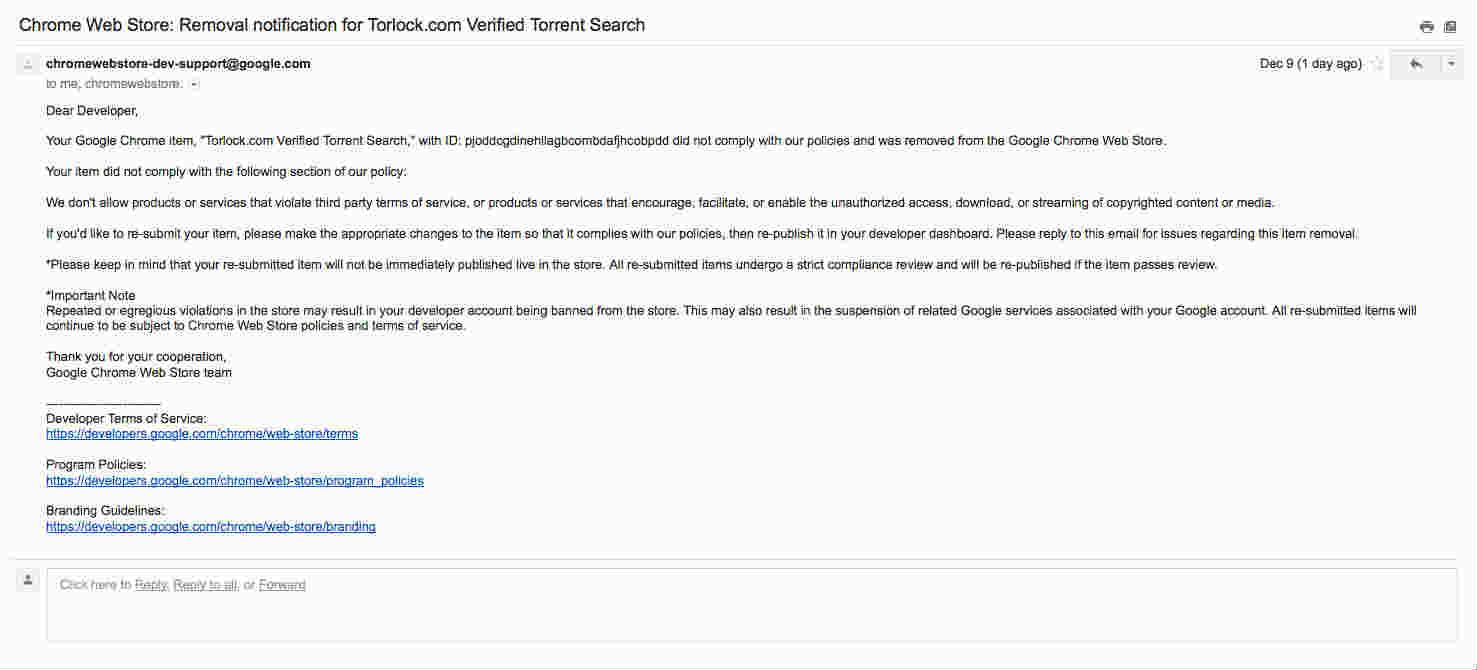Show details arrow after 'to me, chromewebstore'
The width and height of the screenshot is (1477, 670).
pos(195,85)
